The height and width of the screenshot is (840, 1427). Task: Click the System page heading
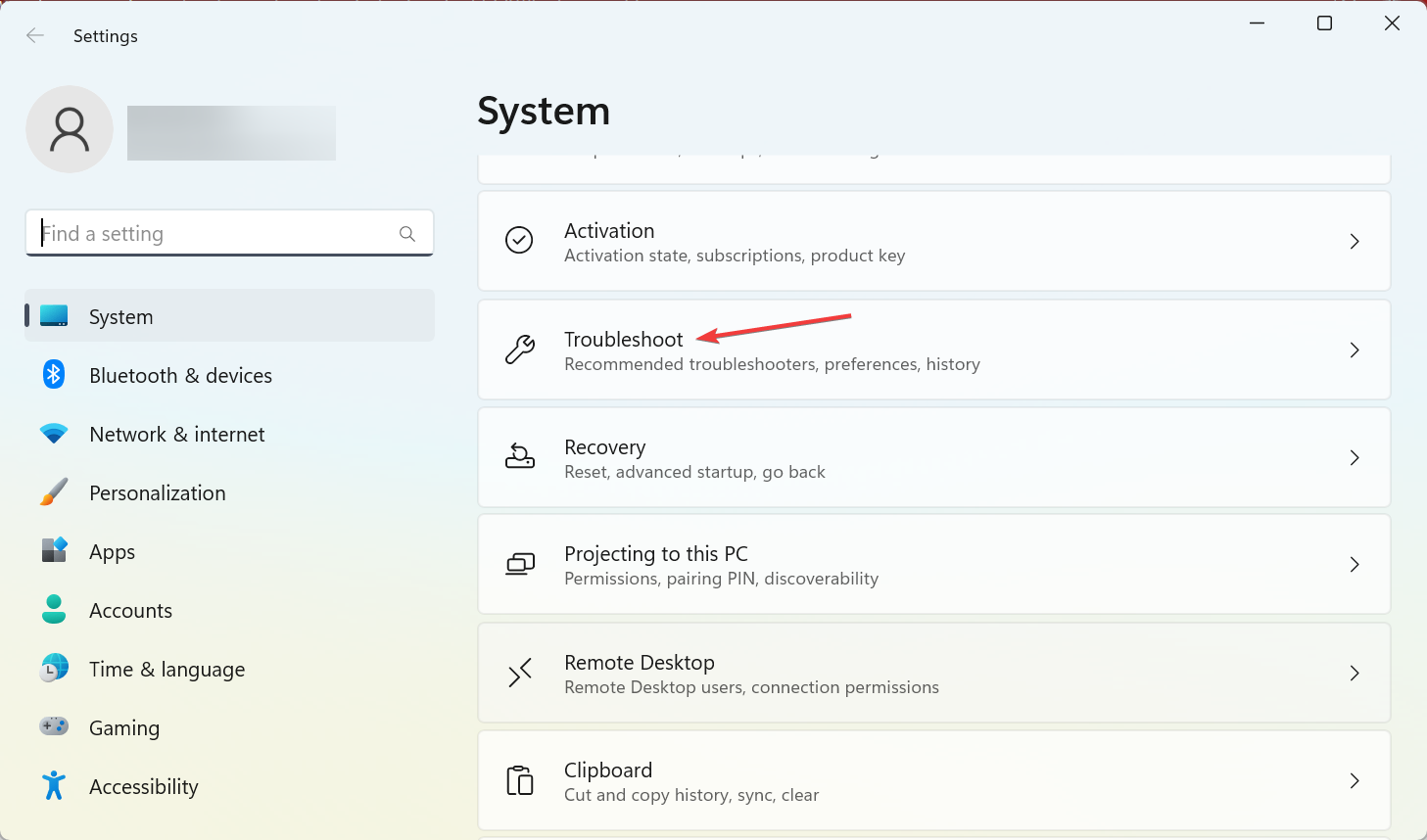pyautogui.click(x=544, y=112)
